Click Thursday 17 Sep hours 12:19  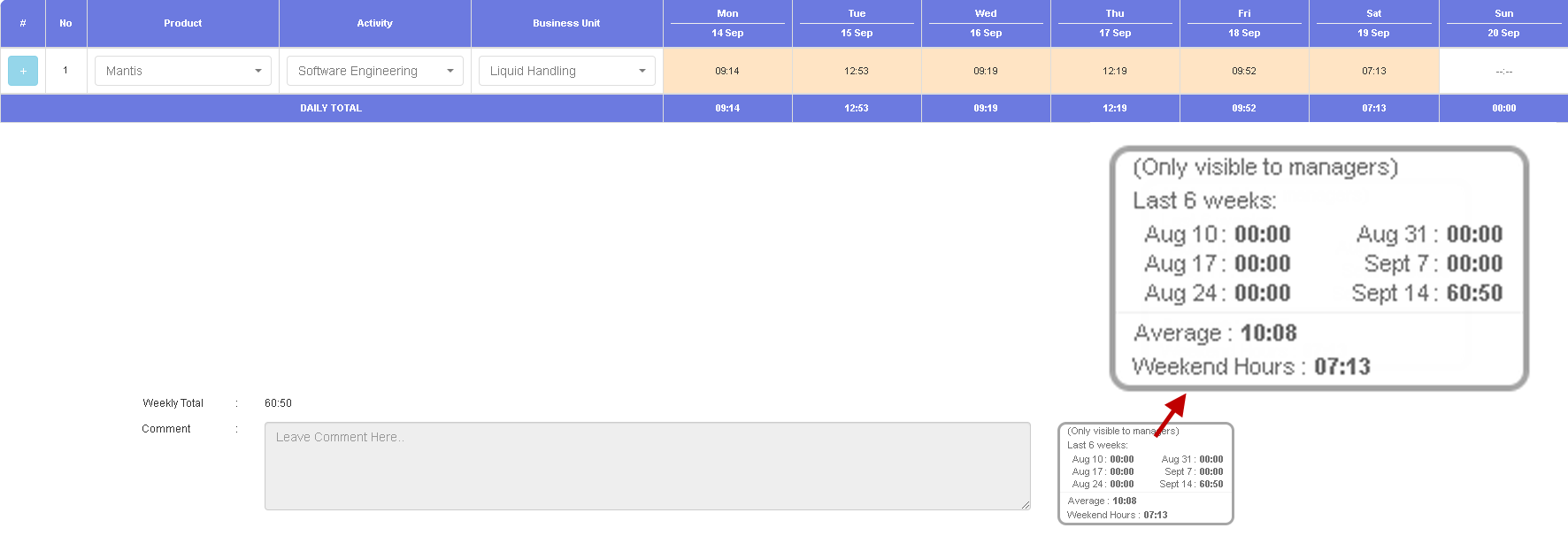1115,71
